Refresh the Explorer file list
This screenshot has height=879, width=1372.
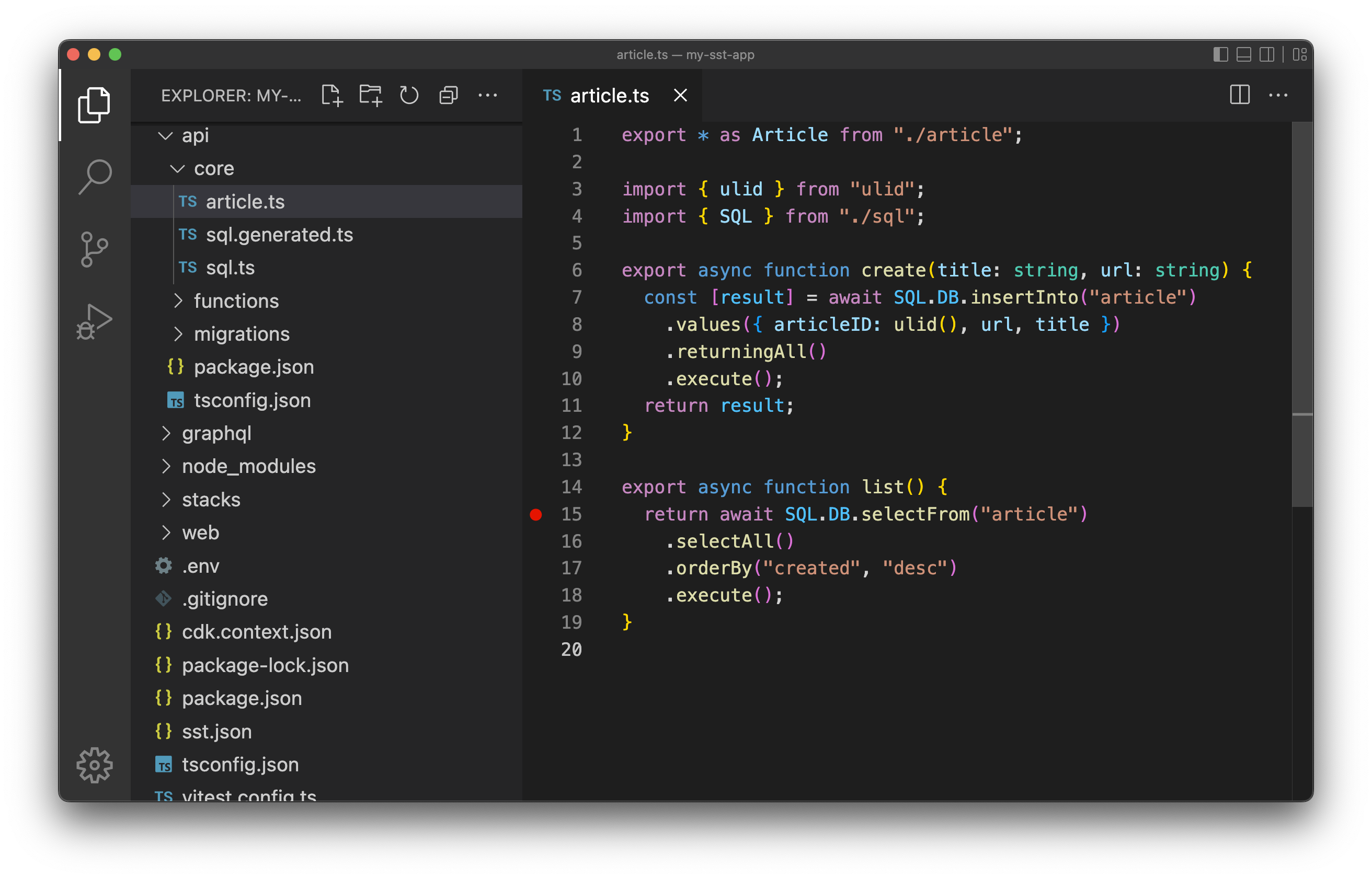tap(409, 95)
